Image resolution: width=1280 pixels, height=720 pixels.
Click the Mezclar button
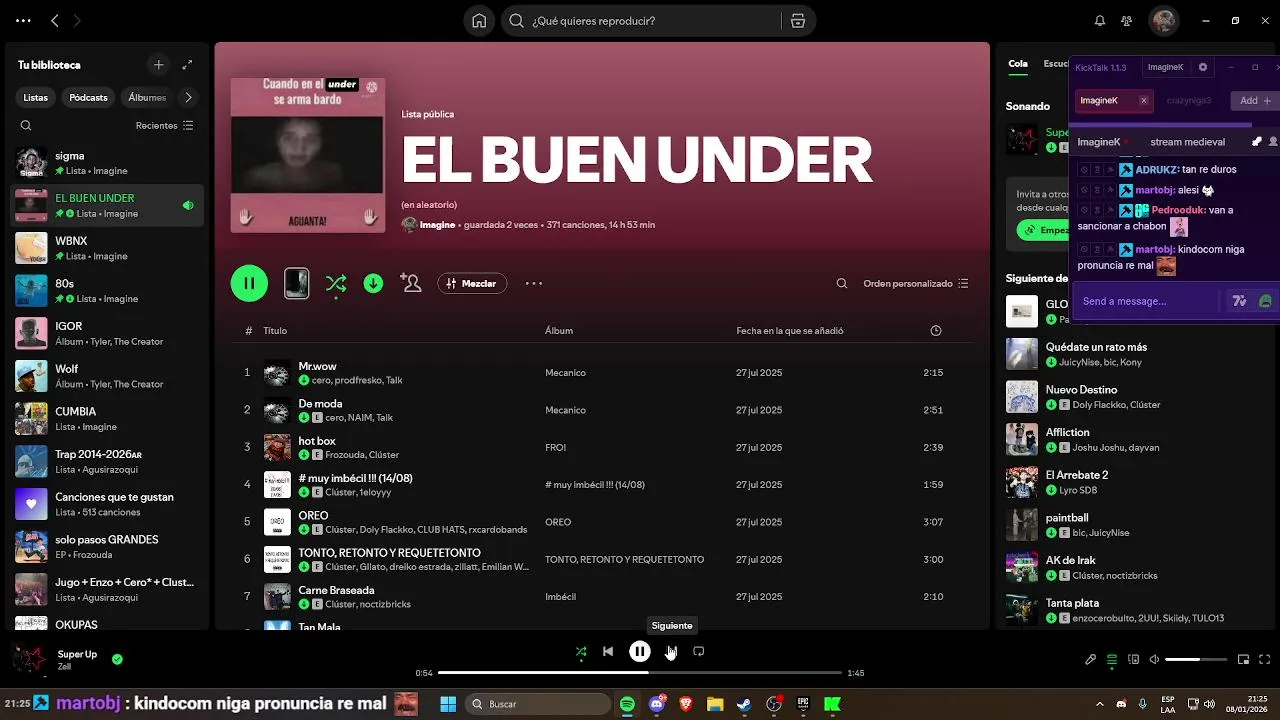[x=472, y=284]
